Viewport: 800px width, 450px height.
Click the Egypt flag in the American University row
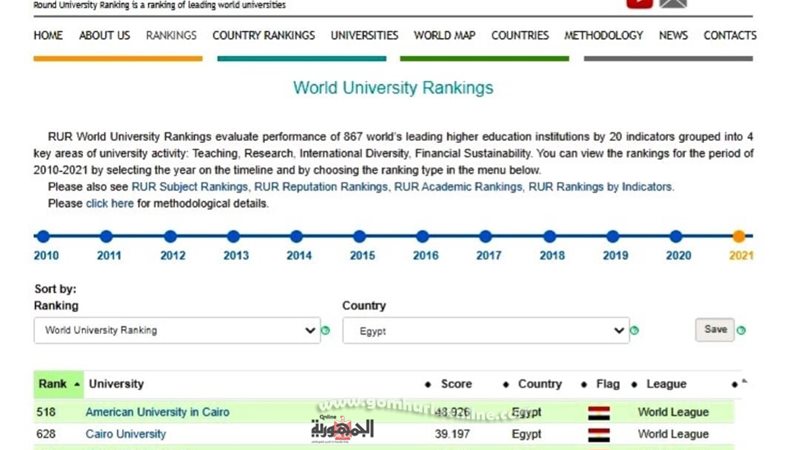598,413
